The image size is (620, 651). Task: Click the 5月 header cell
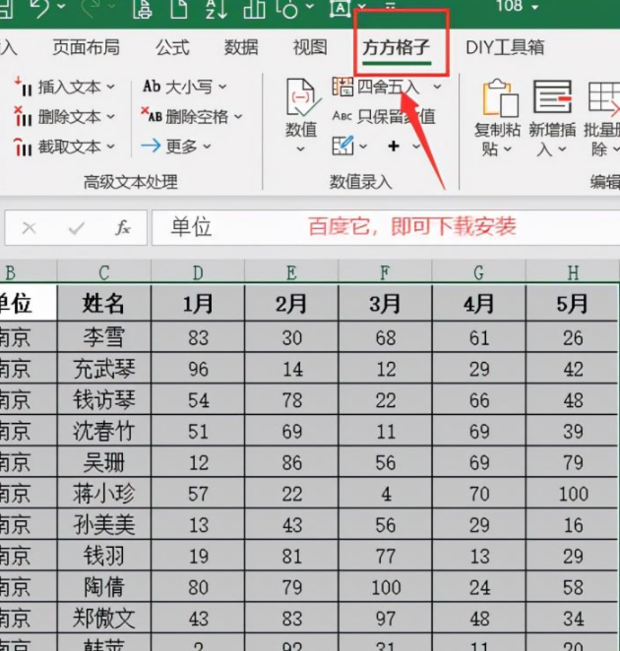coord(572,303)
